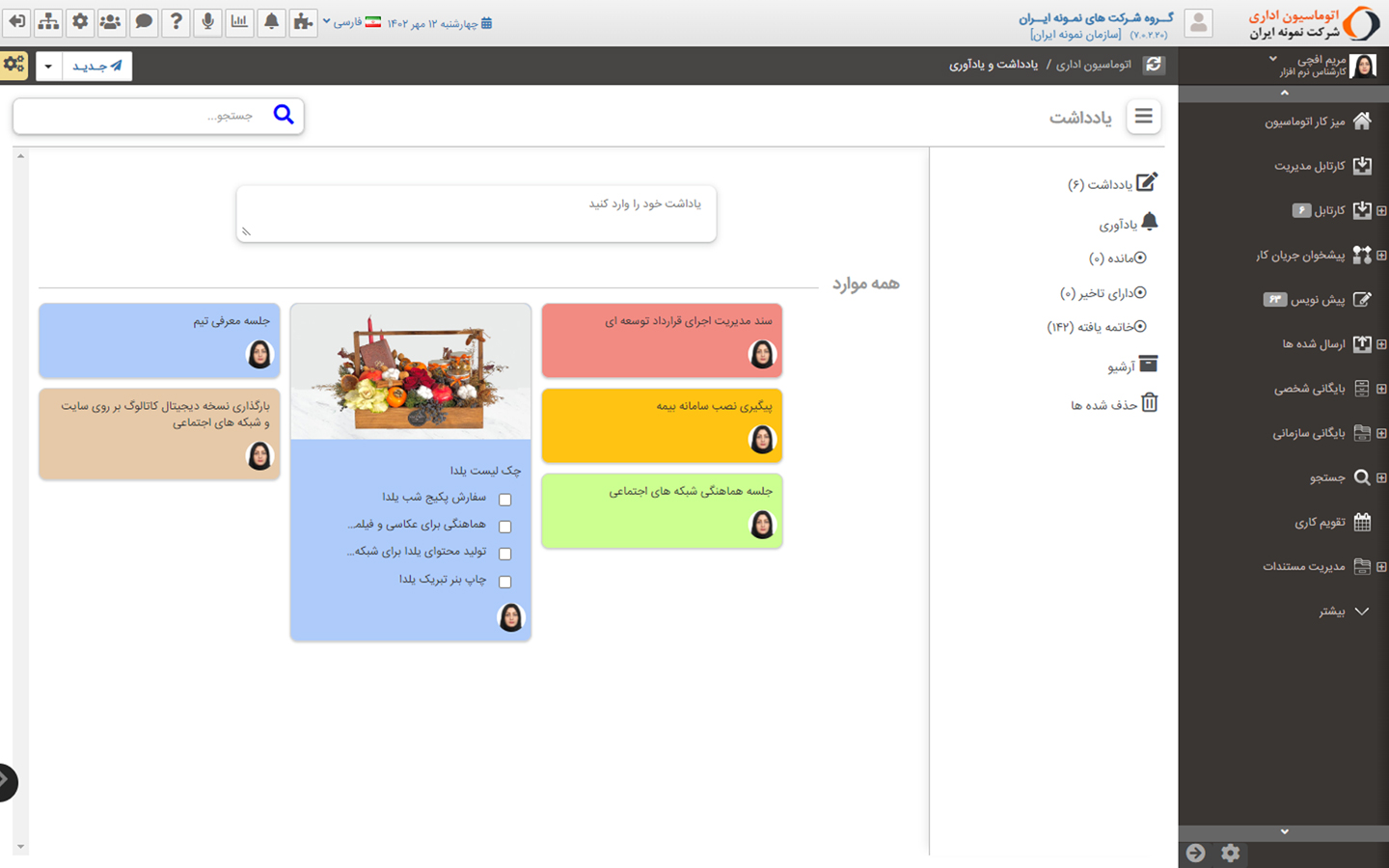Expand the بیشتر chevron in sidebar
Viewport: 1389px width, 868px height.
click(1361, 611)
